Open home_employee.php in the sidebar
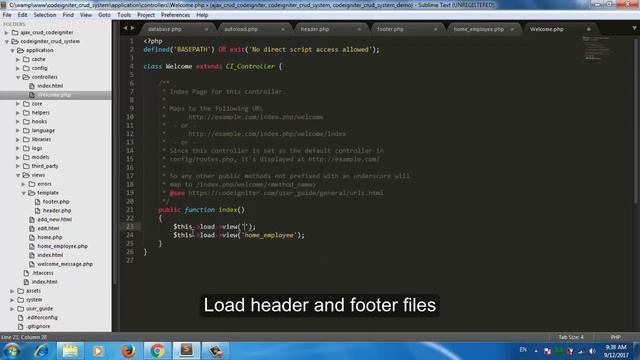The height and width of the screenshot is (360, 640). click(x=62, y=247)
